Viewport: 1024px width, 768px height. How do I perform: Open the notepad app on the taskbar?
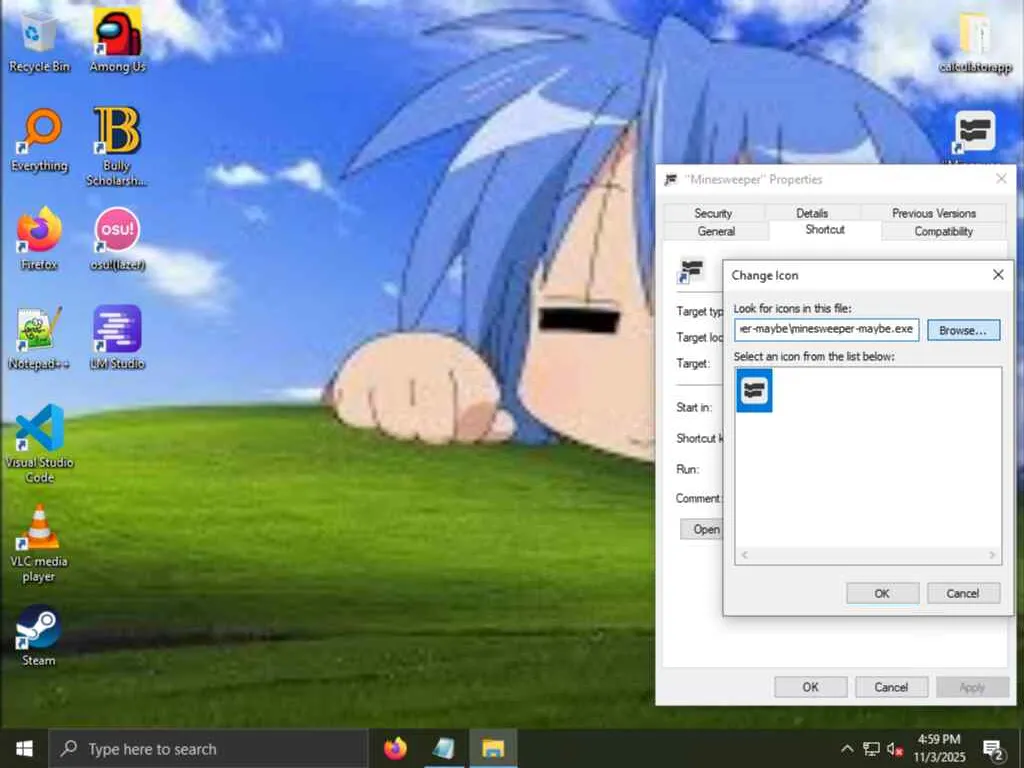click(x=444, y=748)
